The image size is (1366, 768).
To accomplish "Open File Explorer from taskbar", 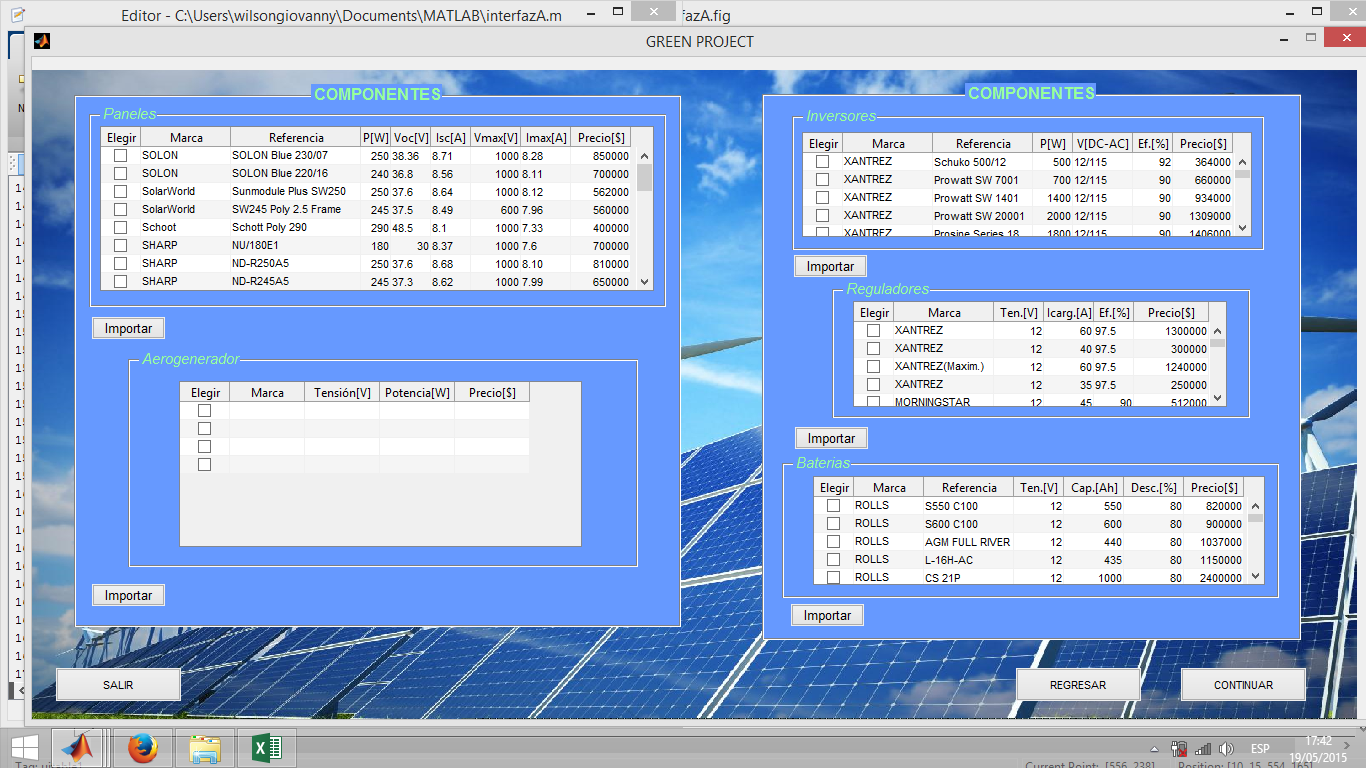I will (206, 748).
